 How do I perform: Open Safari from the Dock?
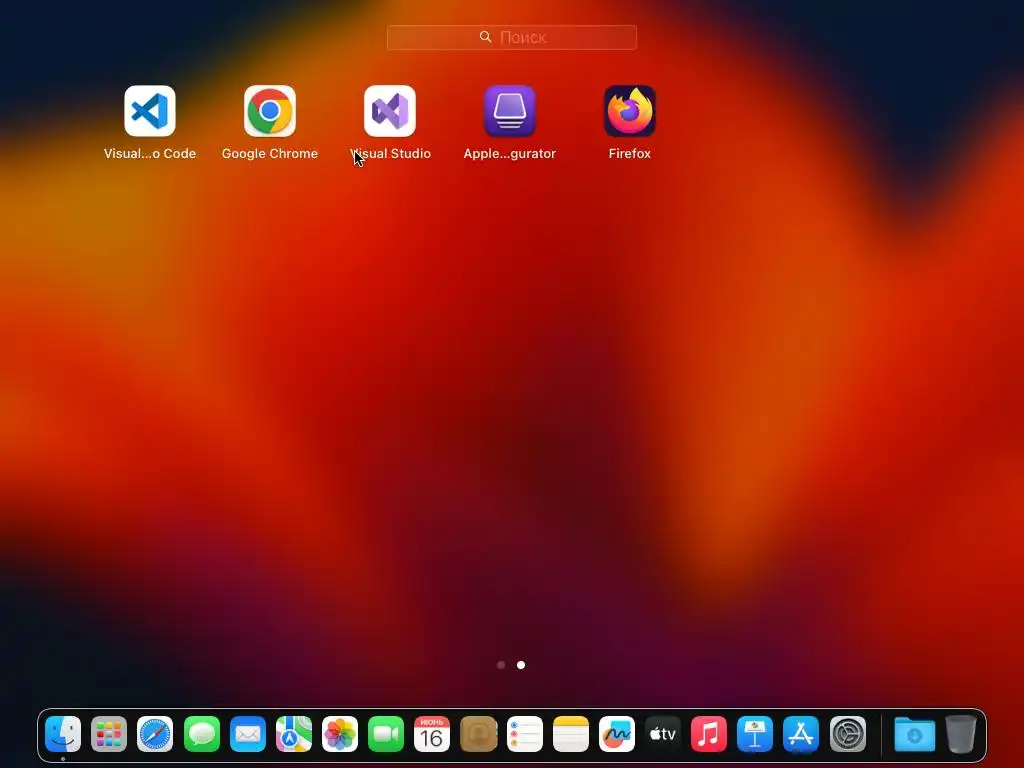[155, 734]
